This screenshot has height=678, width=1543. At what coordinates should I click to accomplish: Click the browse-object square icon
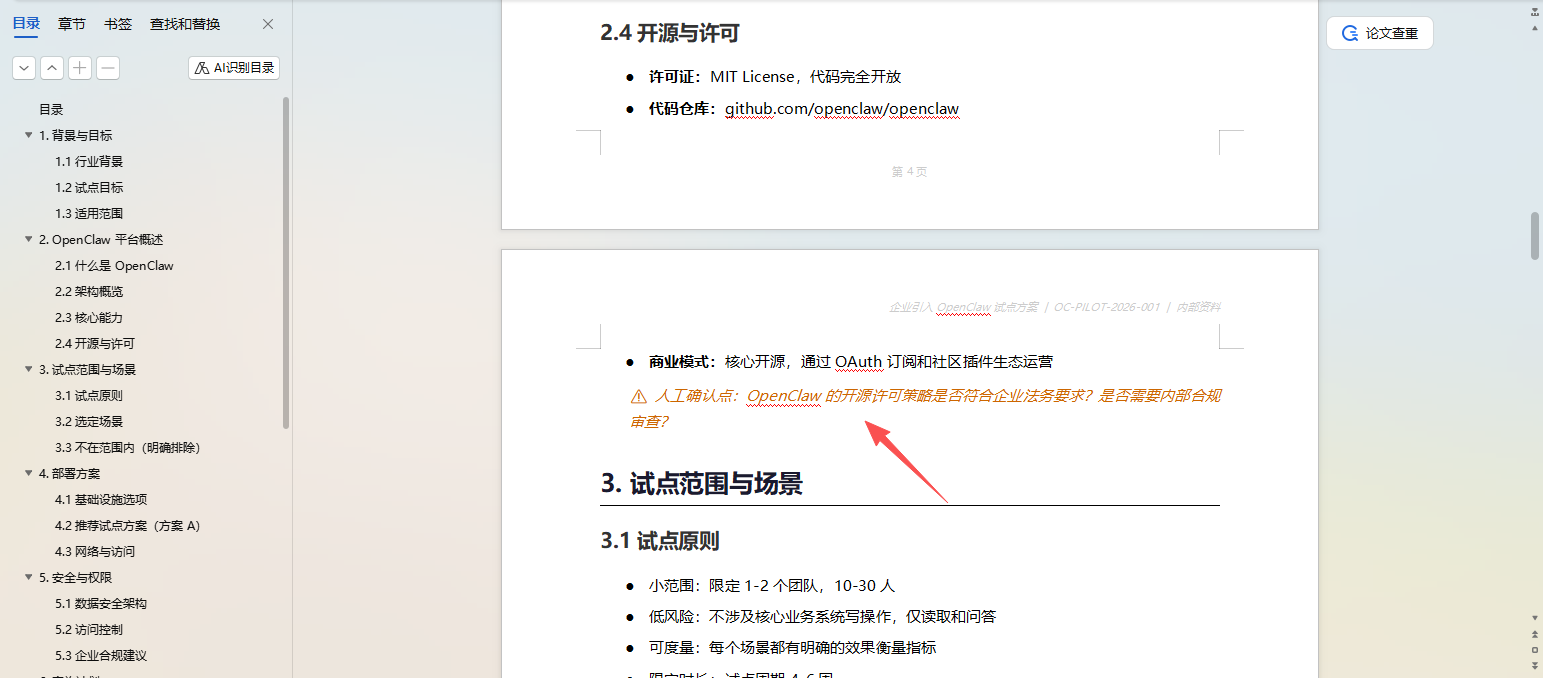pyautogui.click(x=1535, y=650)
